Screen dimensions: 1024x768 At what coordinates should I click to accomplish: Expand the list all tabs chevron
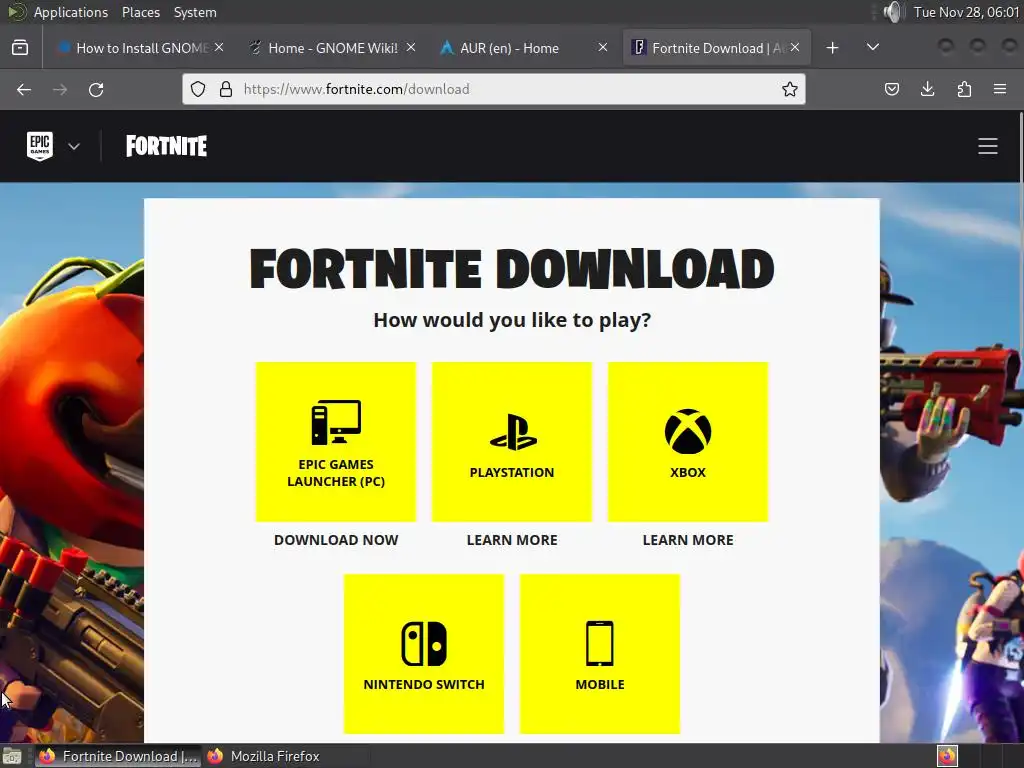[872, 47]
